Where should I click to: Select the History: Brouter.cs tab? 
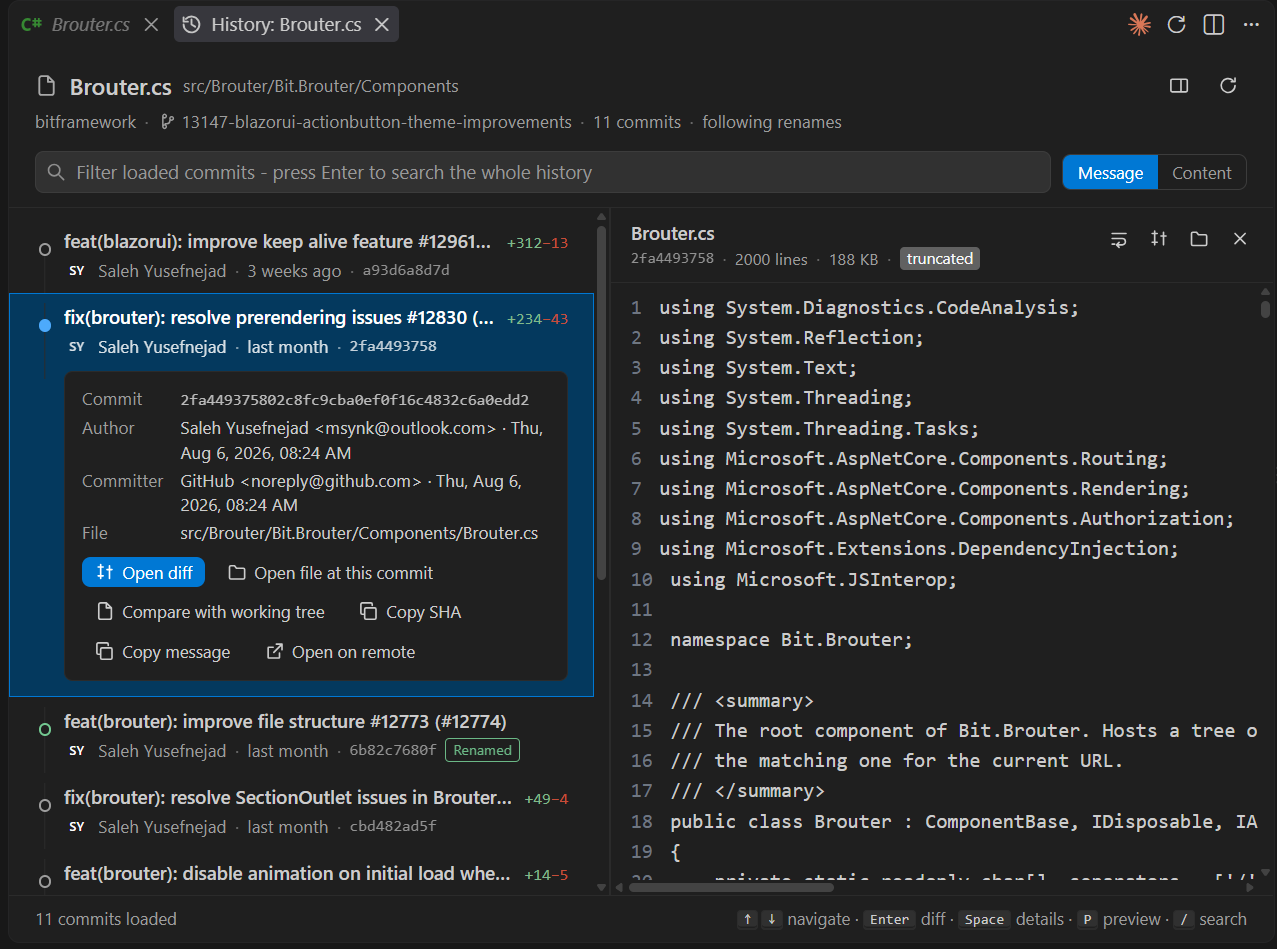[286, 25]
